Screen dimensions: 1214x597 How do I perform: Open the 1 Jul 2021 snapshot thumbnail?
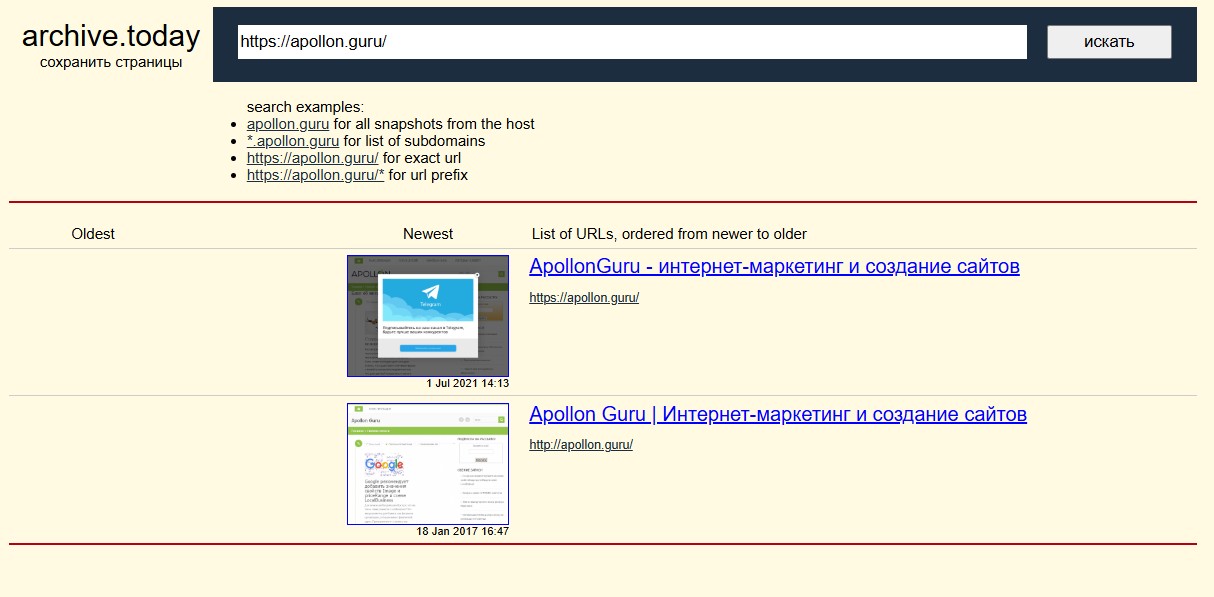[428, 316]
